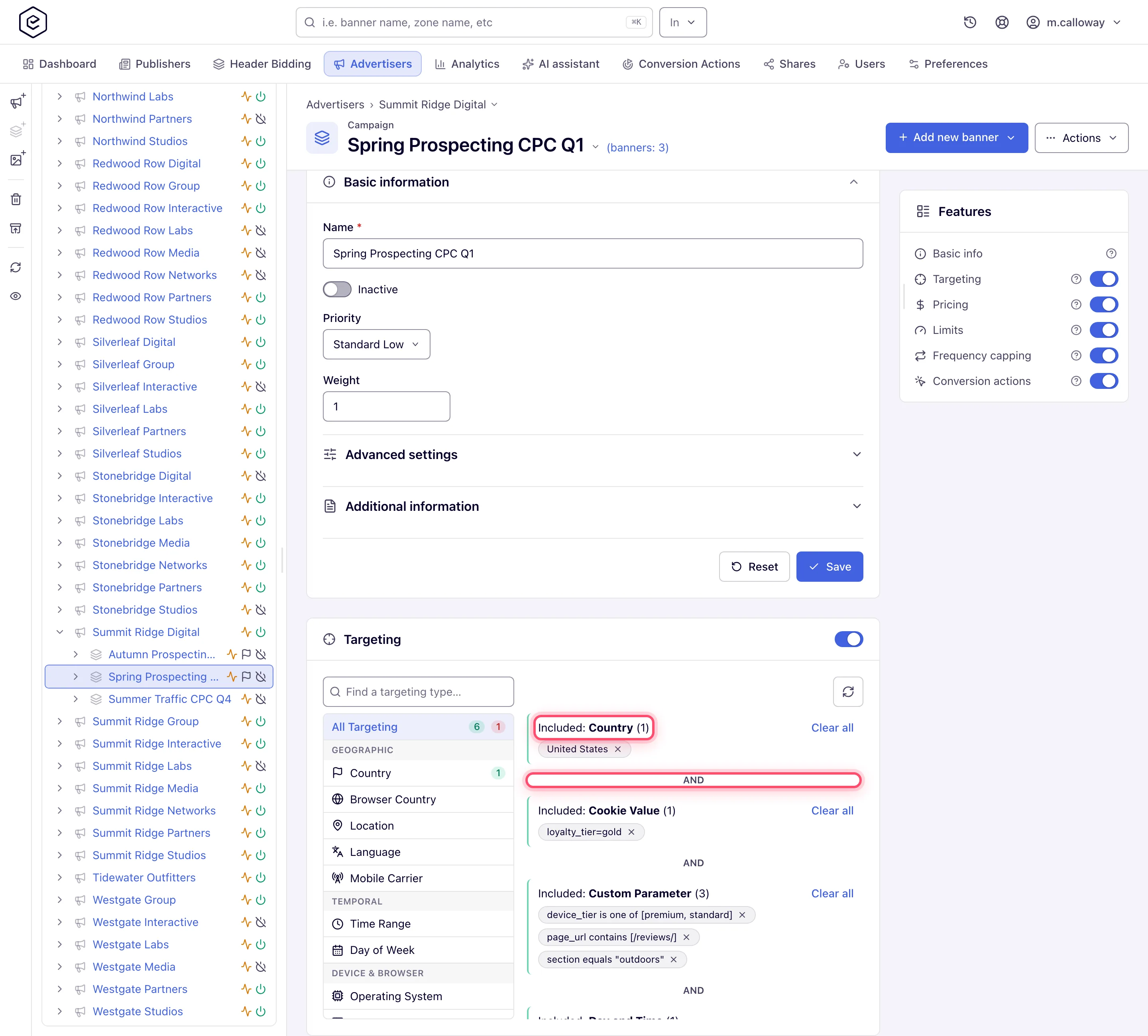Click Add new banner button
Screen dimensions: 1148x1036
957,138
